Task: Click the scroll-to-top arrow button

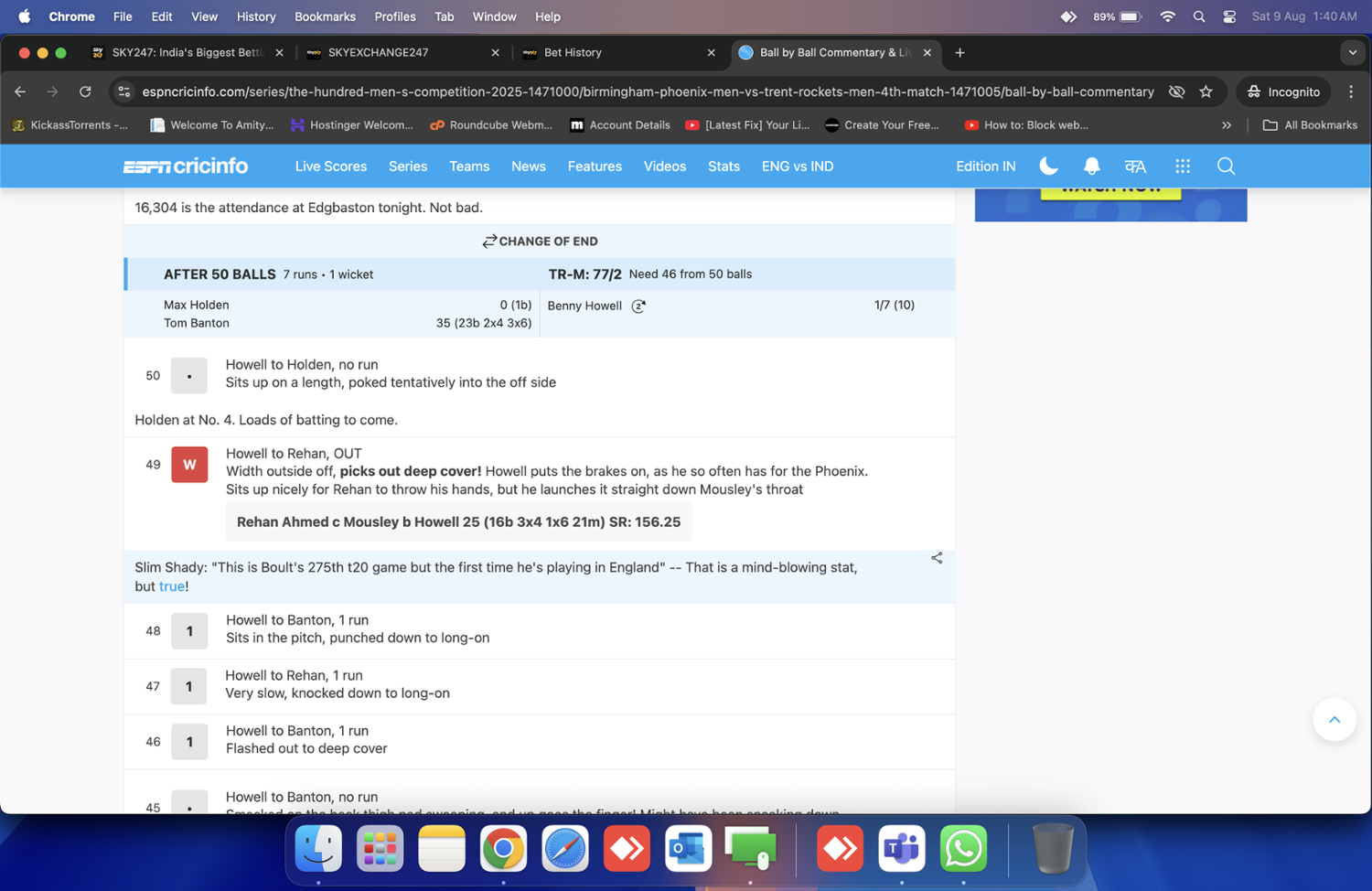Action: (x=1334, y=720)
